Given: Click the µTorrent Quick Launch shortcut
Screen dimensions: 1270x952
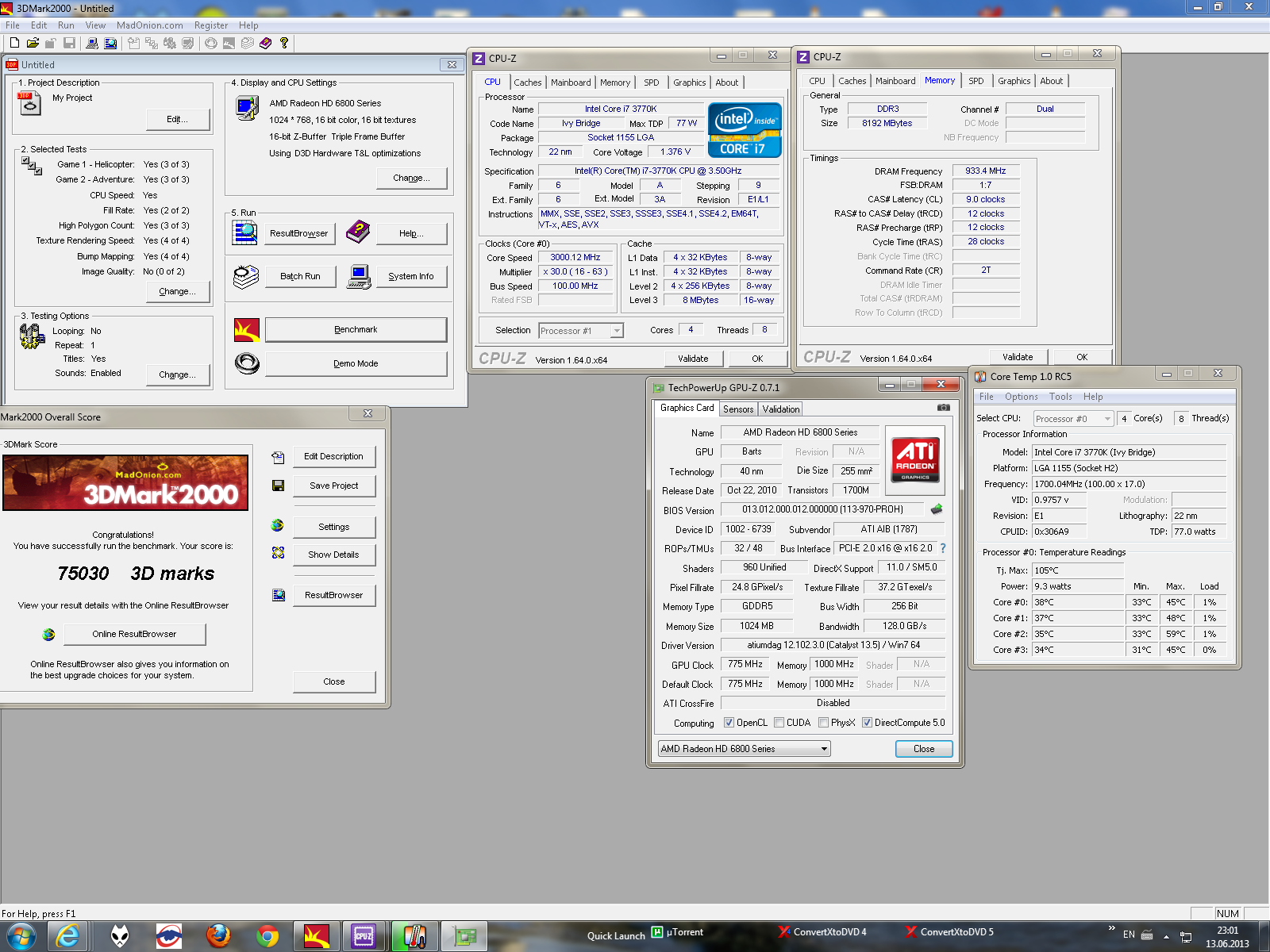Looking at the screenshot, I should [678, 932].
